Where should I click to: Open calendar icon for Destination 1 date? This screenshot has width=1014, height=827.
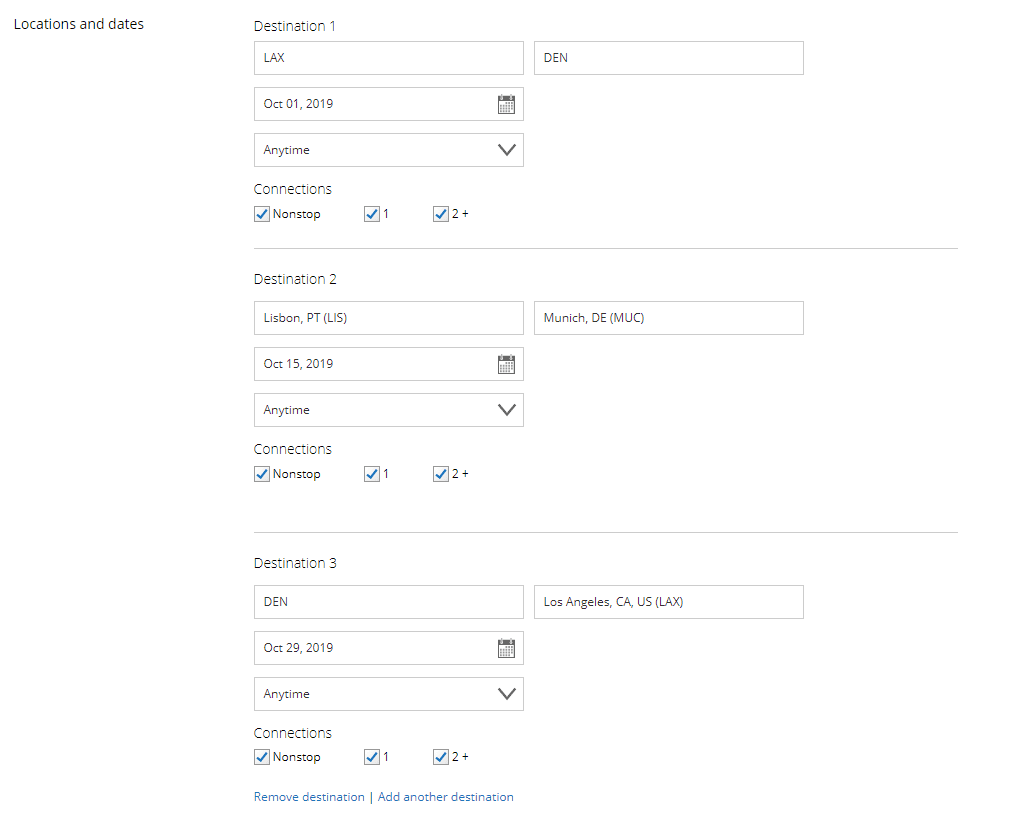click(506, 104)
